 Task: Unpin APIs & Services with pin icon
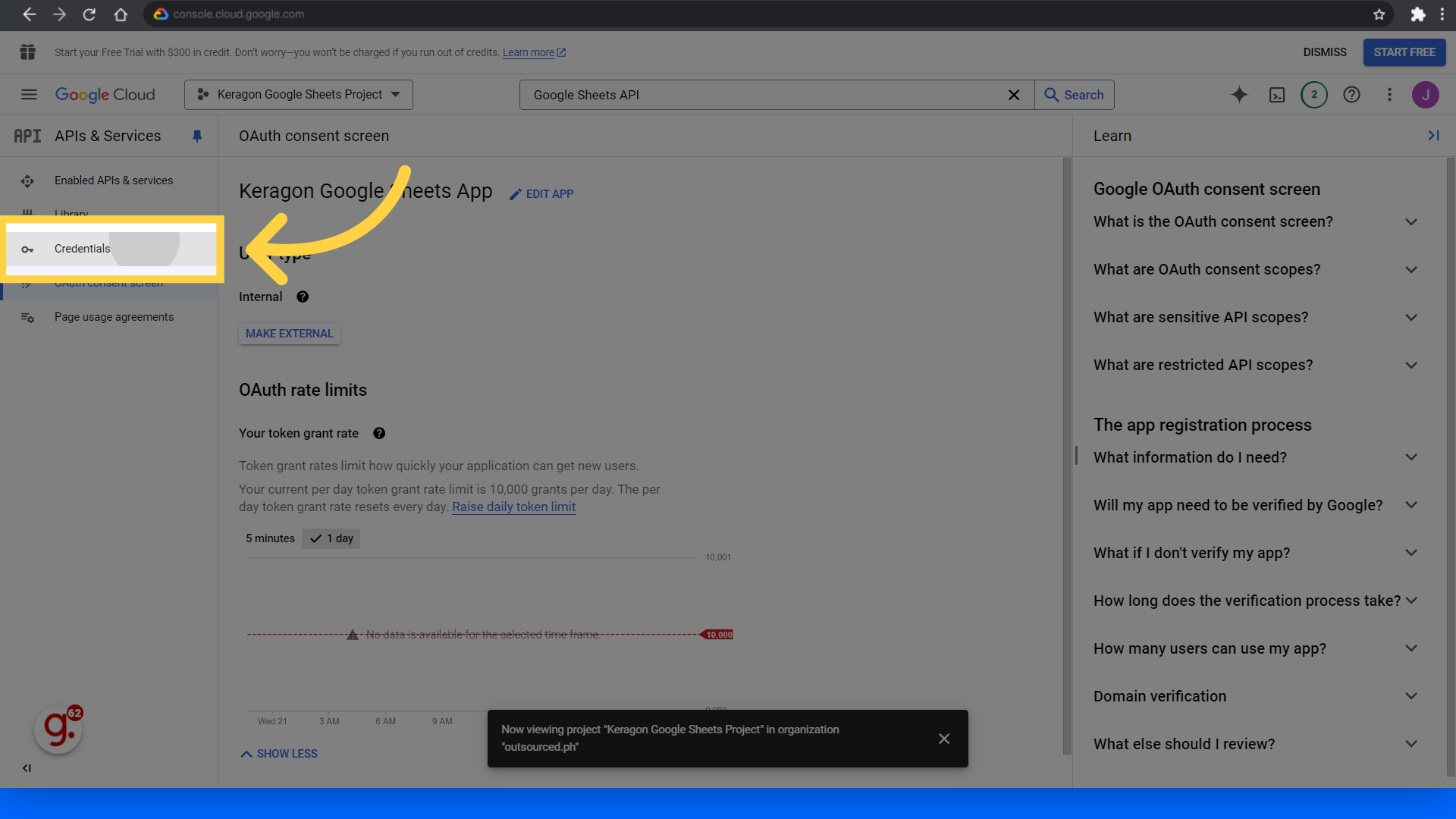click(x=197, y=136)
